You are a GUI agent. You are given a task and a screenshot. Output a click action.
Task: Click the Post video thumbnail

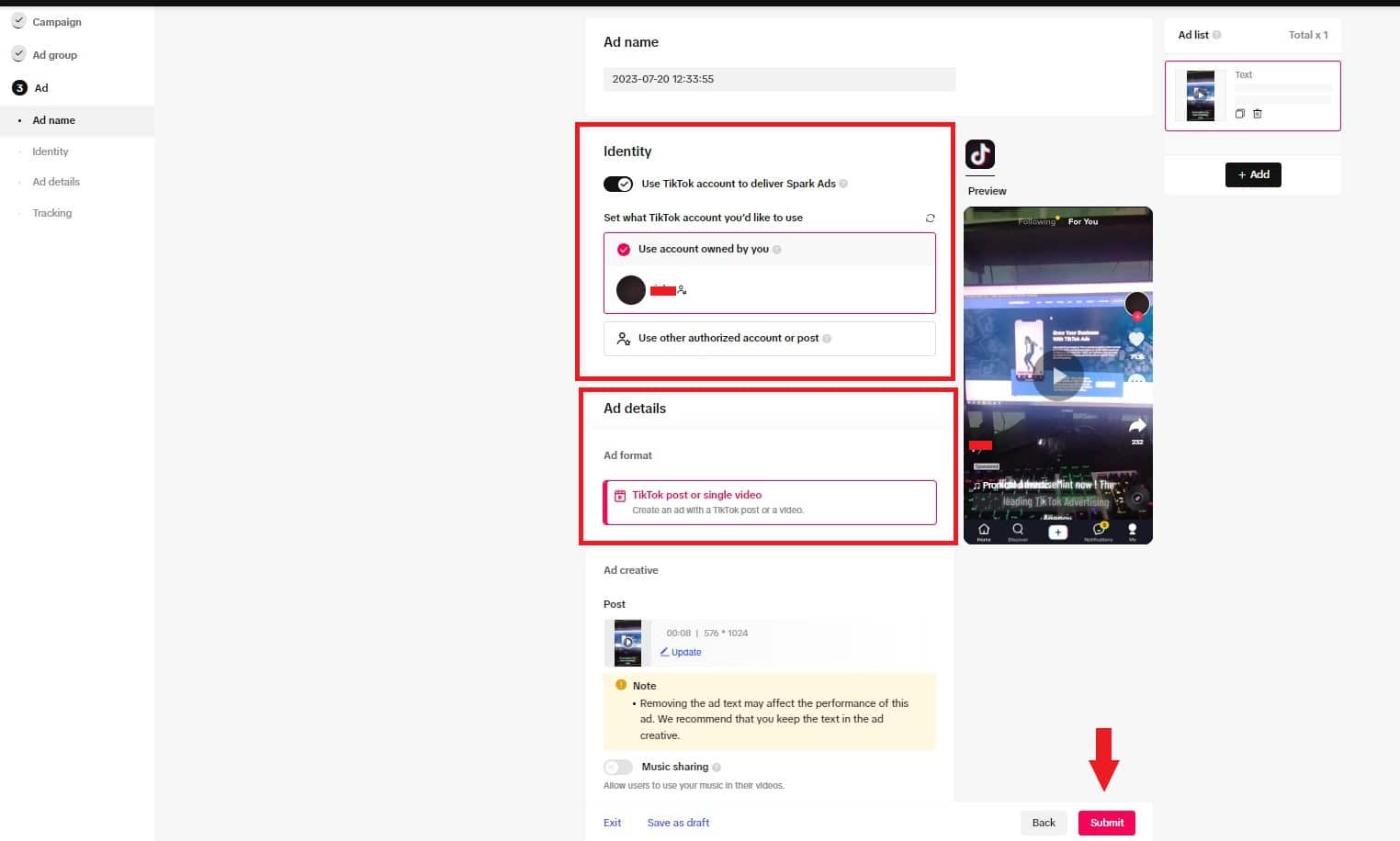point(627,643)
